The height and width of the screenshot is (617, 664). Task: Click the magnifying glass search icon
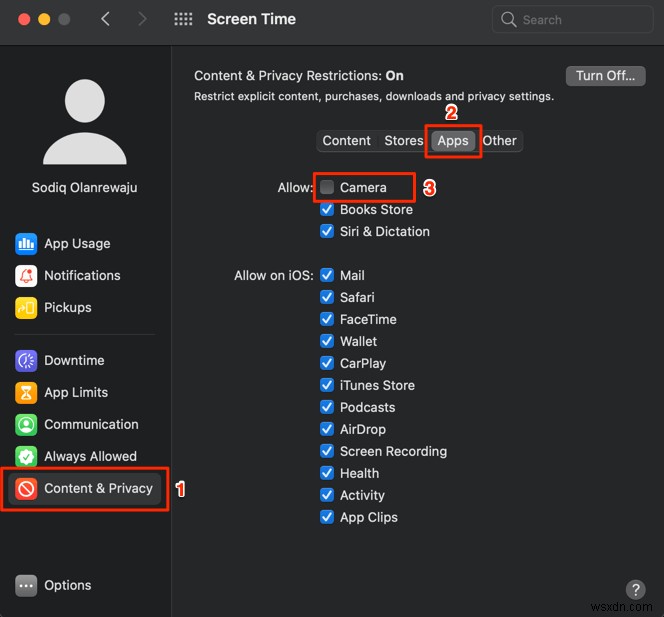click(508, 19)
